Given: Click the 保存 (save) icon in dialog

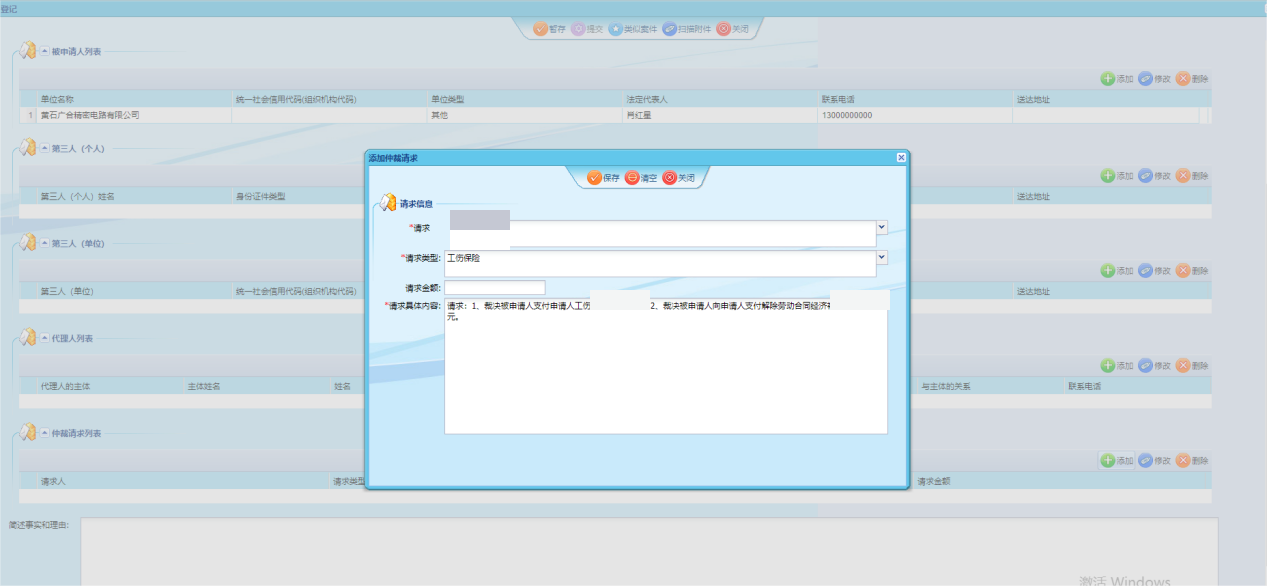Looking at the screenshot, I should click(594, 178).
